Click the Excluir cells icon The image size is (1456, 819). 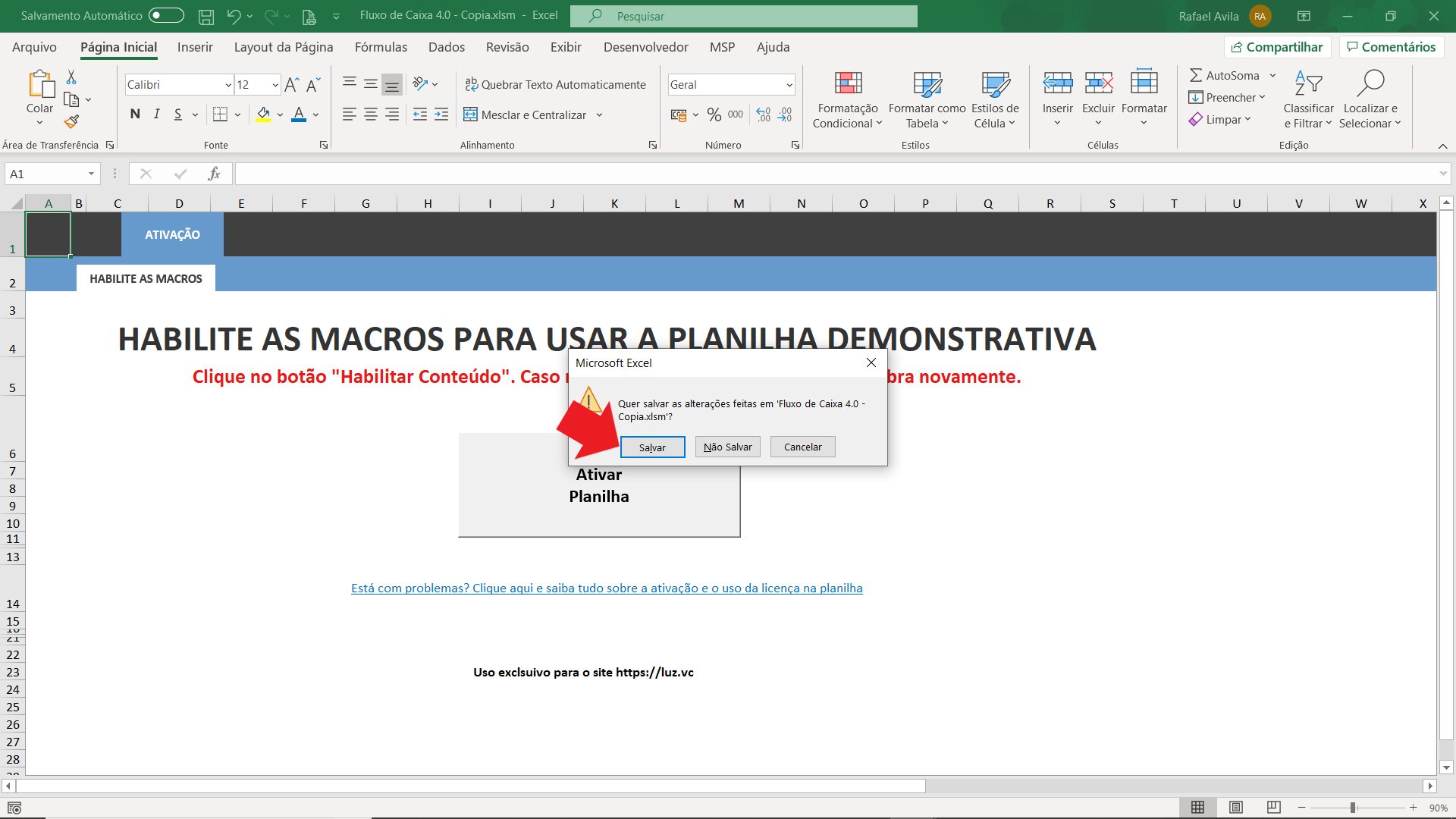1098,83
